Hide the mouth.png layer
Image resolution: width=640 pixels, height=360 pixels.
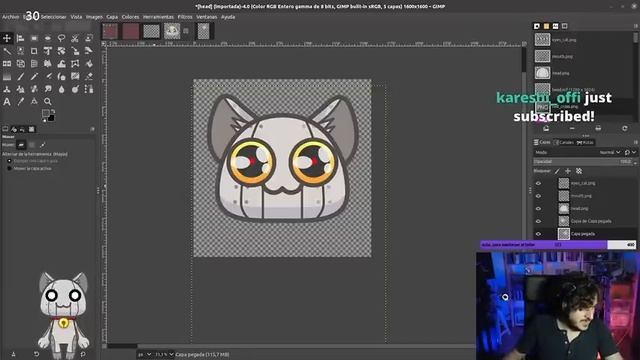pos(538,196)
